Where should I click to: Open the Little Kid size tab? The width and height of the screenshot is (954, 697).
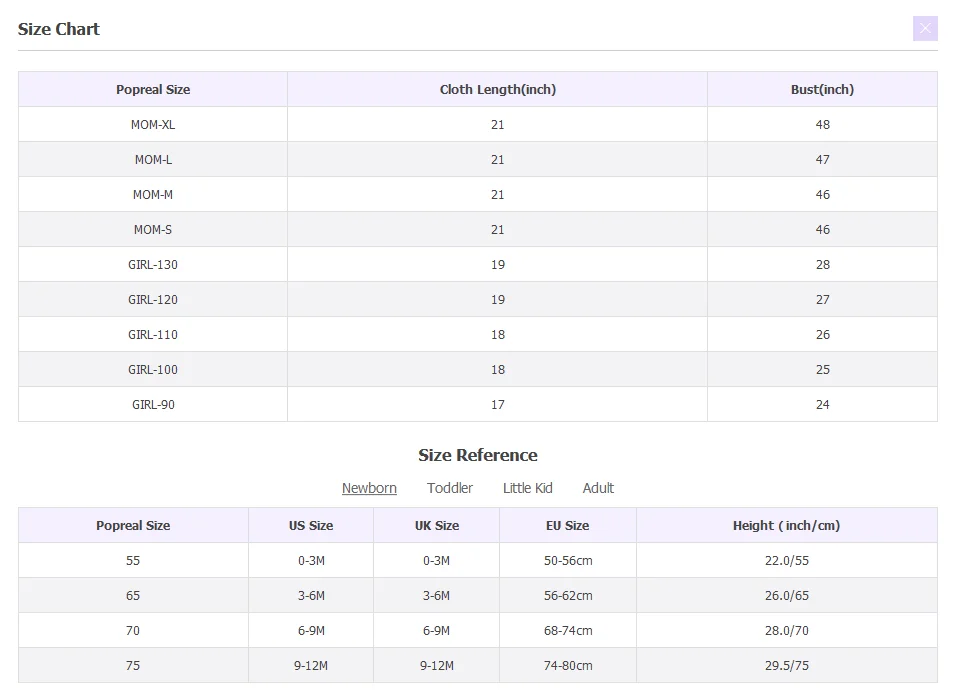(x=528, y=488)
